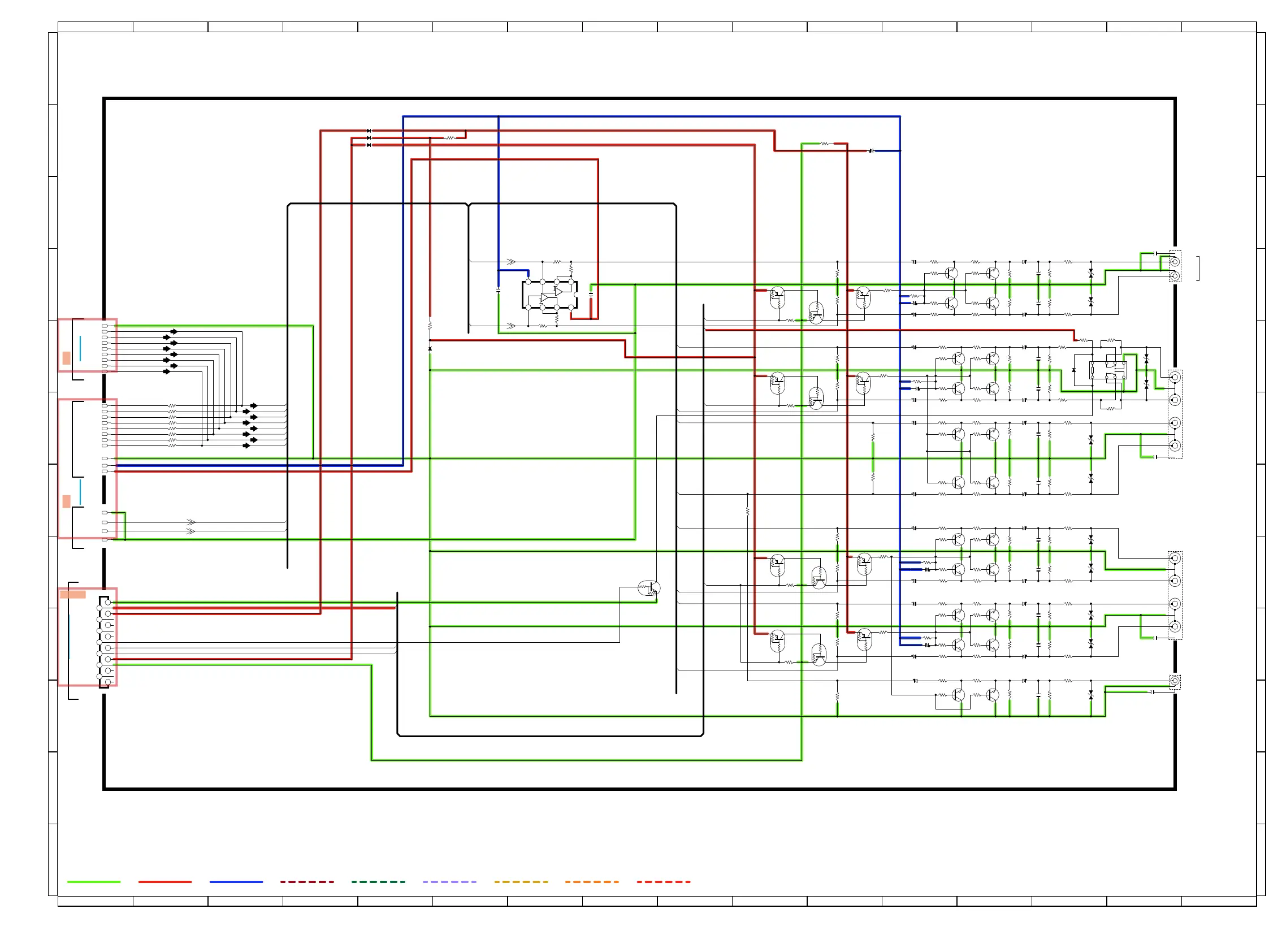The width and height of the screenshot is (1282, 952).
Task: Click the middle diode in top-left diode trio
Action: (x=369, y=139)
